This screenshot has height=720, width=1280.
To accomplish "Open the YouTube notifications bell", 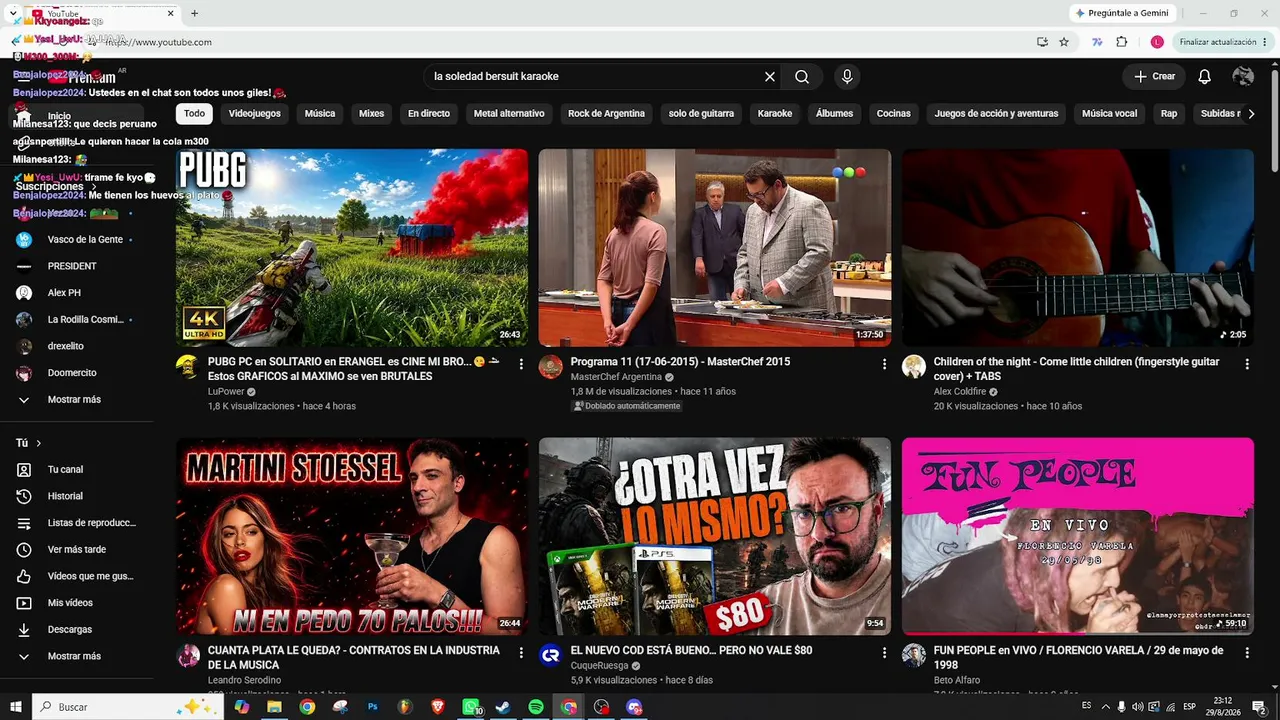I will point(1205,77).
